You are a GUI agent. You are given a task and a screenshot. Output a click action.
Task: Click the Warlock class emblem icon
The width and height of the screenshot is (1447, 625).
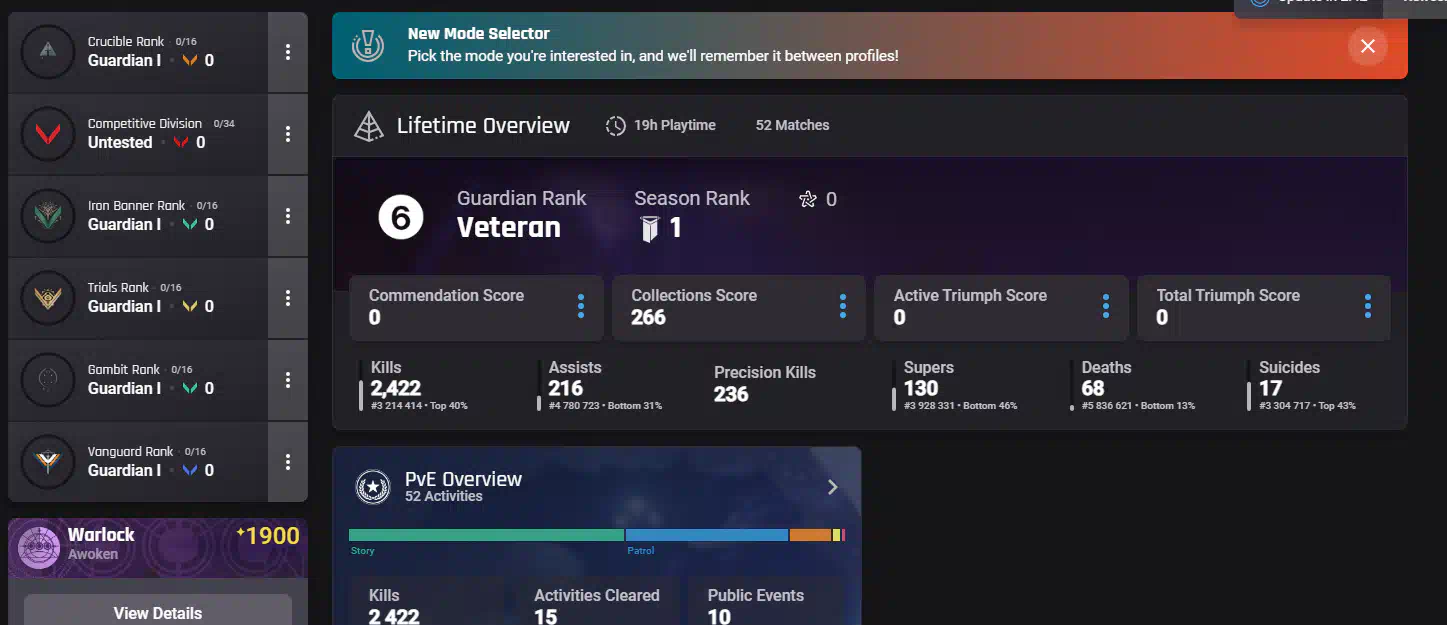click(x=39, y=548)
